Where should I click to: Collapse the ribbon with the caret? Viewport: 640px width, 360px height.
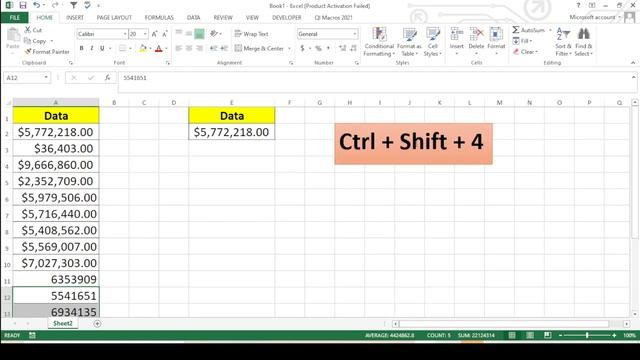633,63
